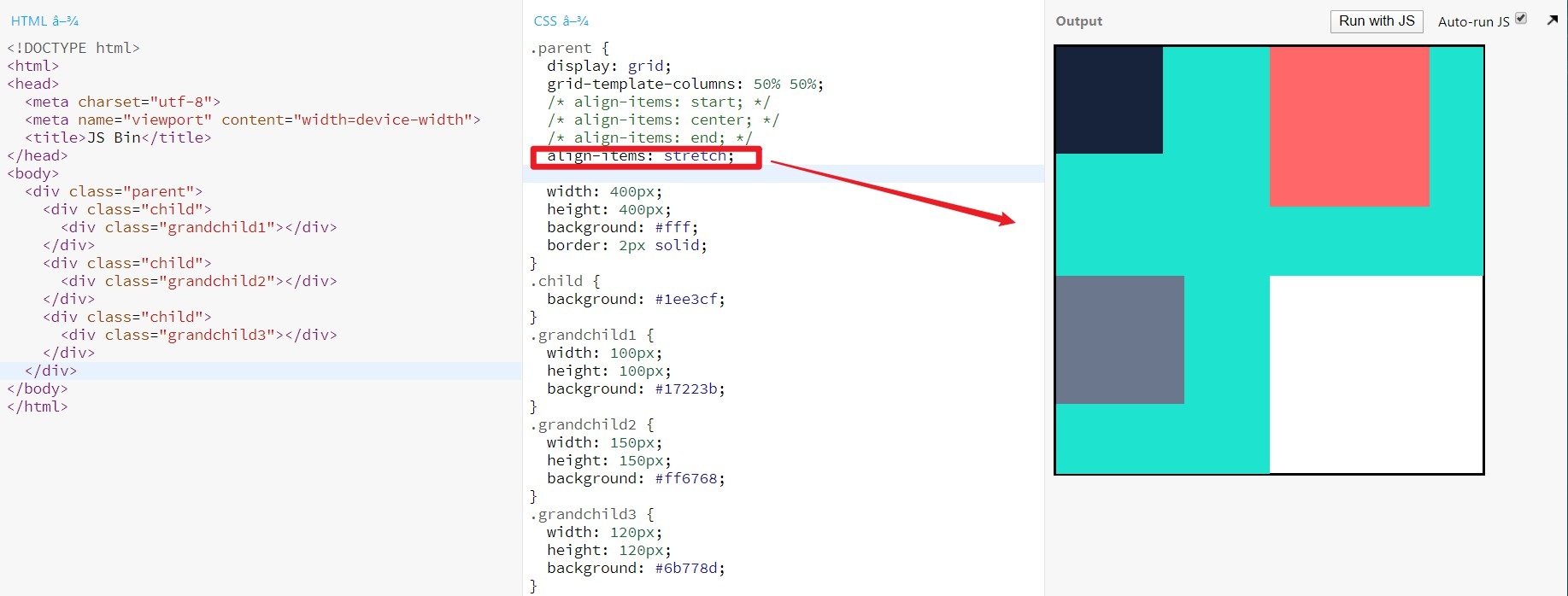Click the .grandchild3 { selector line
The image size is (1568, 596).
pyautogui.click(x=592, y=514)
